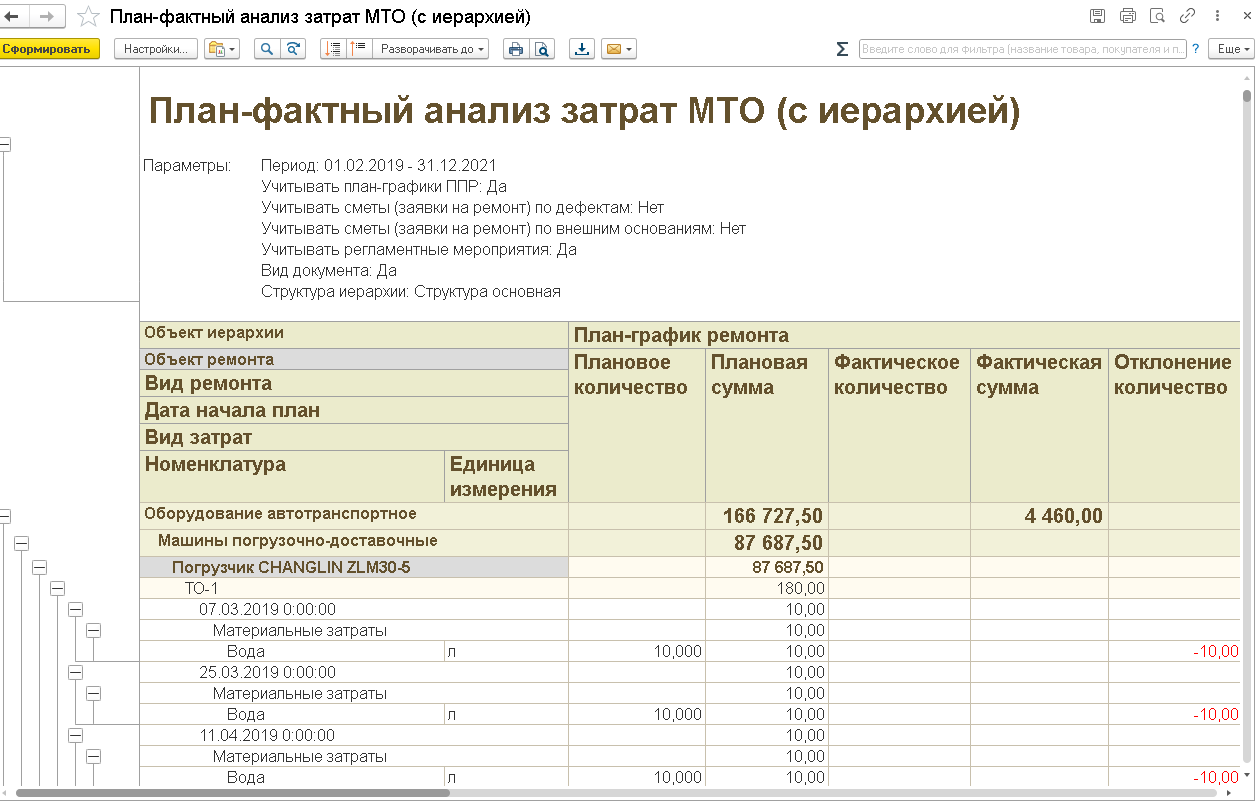Click the Плановое количество column header
1257x806 pixels.
click(x=637, y=425)
